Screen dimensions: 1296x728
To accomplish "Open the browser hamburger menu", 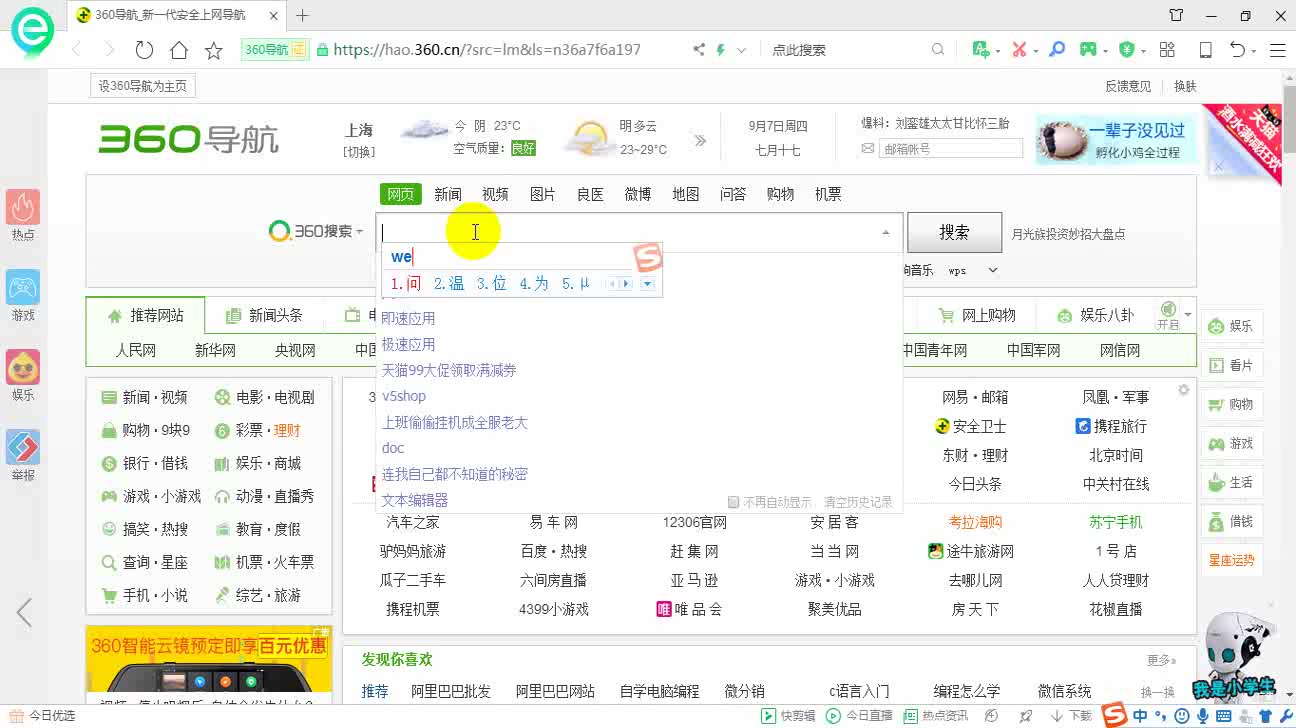I will tap(1278, 49).
